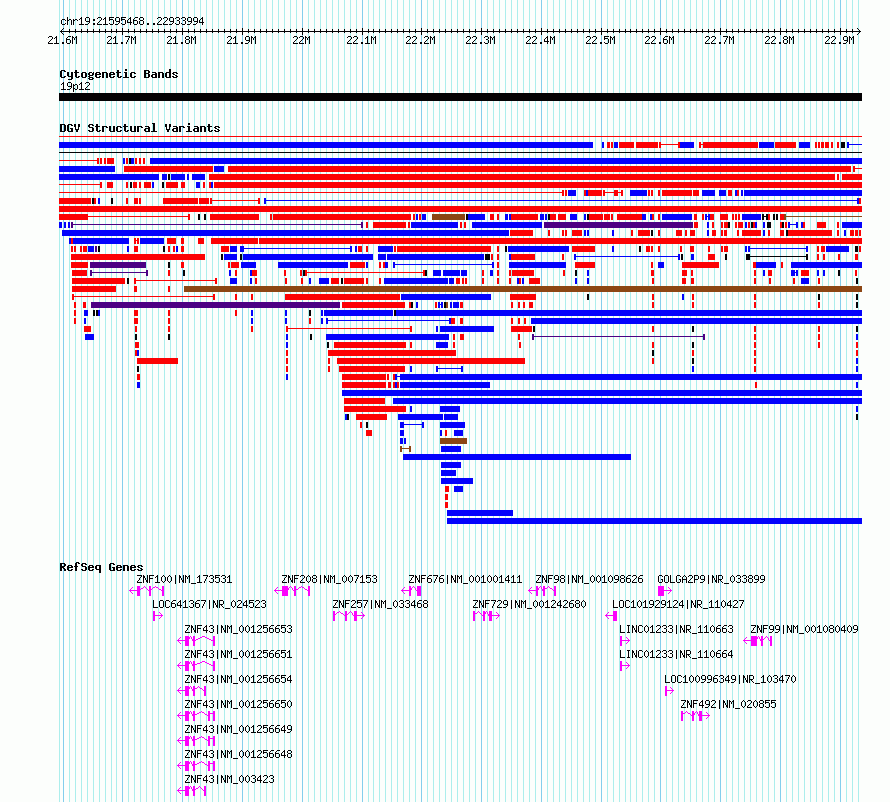Open the Cytogenetic Bands track title

[119, 74]
